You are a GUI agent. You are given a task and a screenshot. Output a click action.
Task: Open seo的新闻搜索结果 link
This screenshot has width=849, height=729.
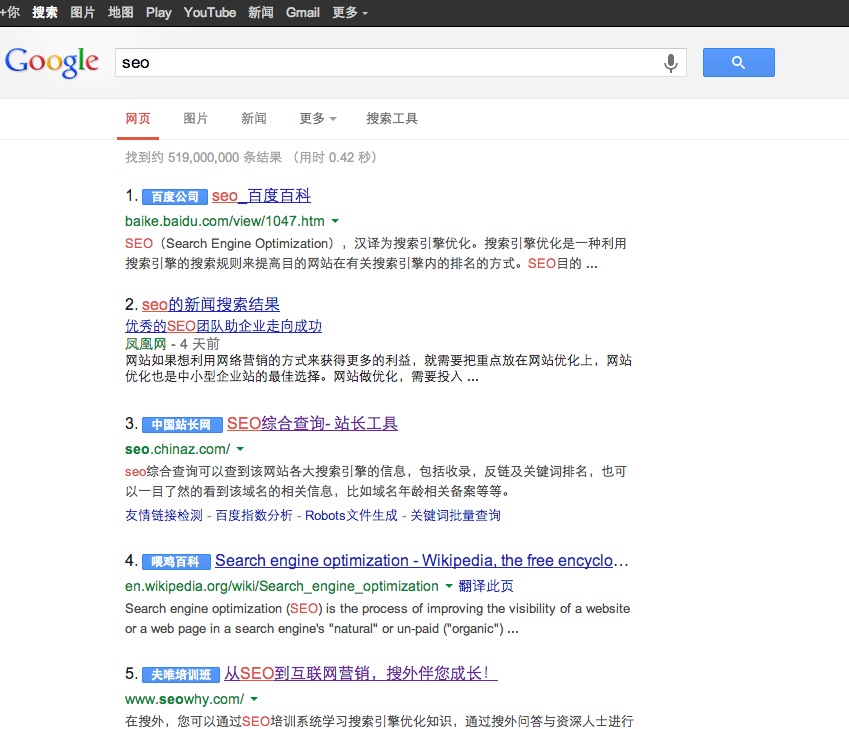coord(211,304)
